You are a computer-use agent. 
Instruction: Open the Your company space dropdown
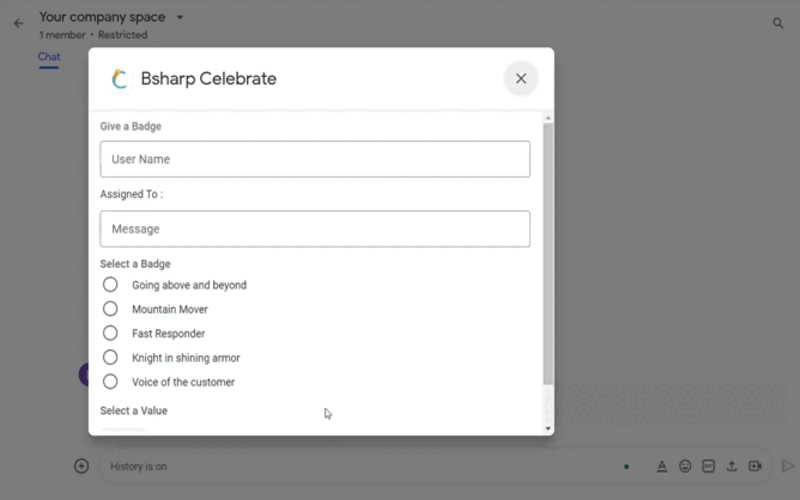pyautogui.click(x=180, y=17)
